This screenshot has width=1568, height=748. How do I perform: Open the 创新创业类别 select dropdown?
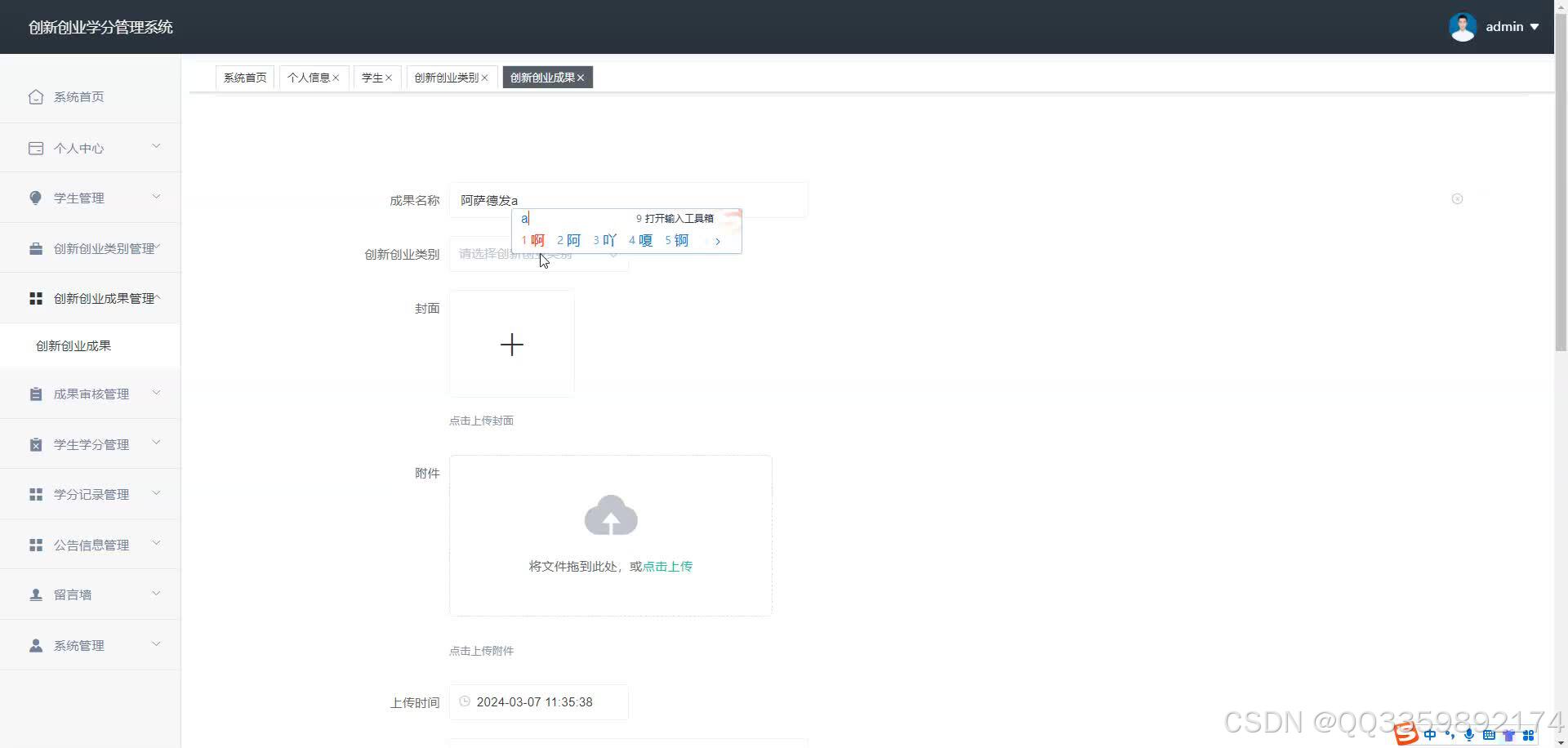coord(539,254)
